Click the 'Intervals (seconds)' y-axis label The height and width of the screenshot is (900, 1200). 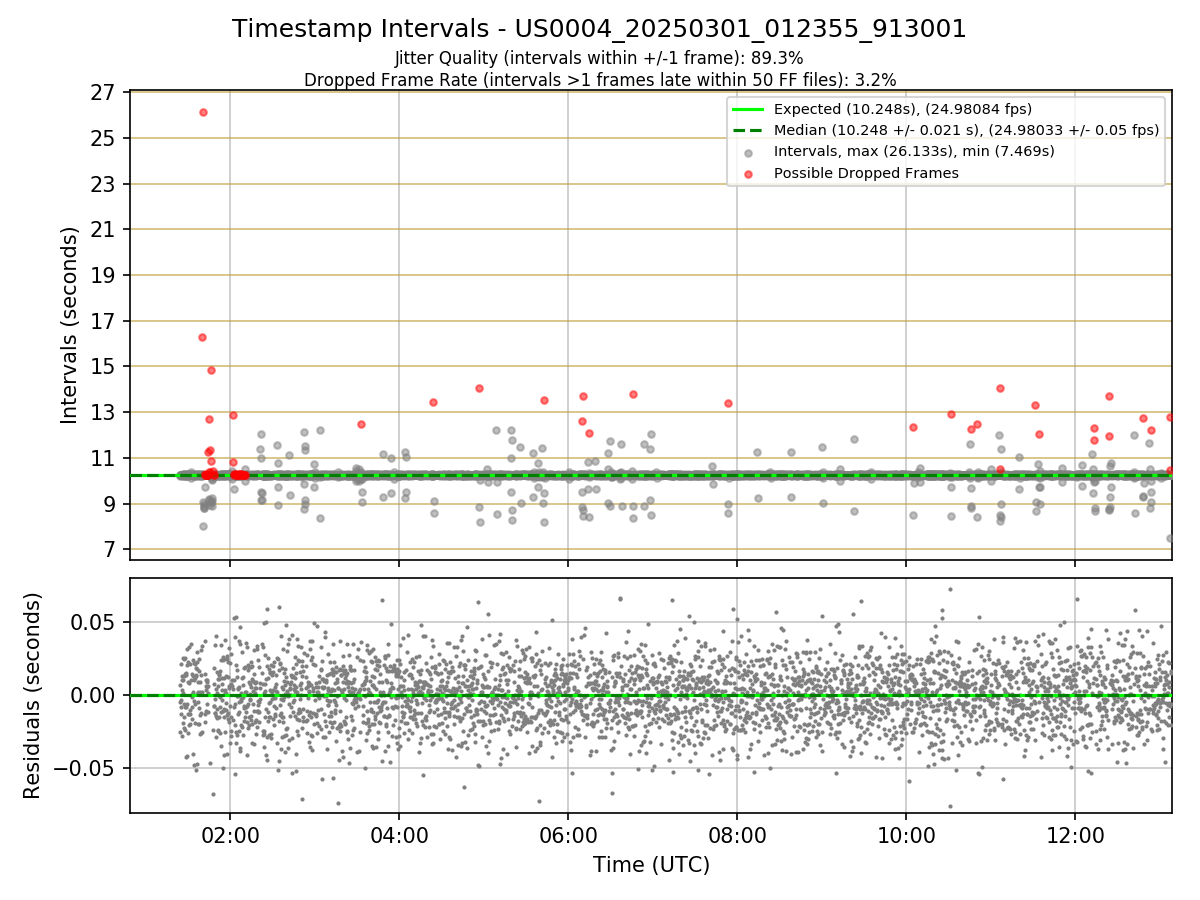pyautogui.click(x=70, y=325)
